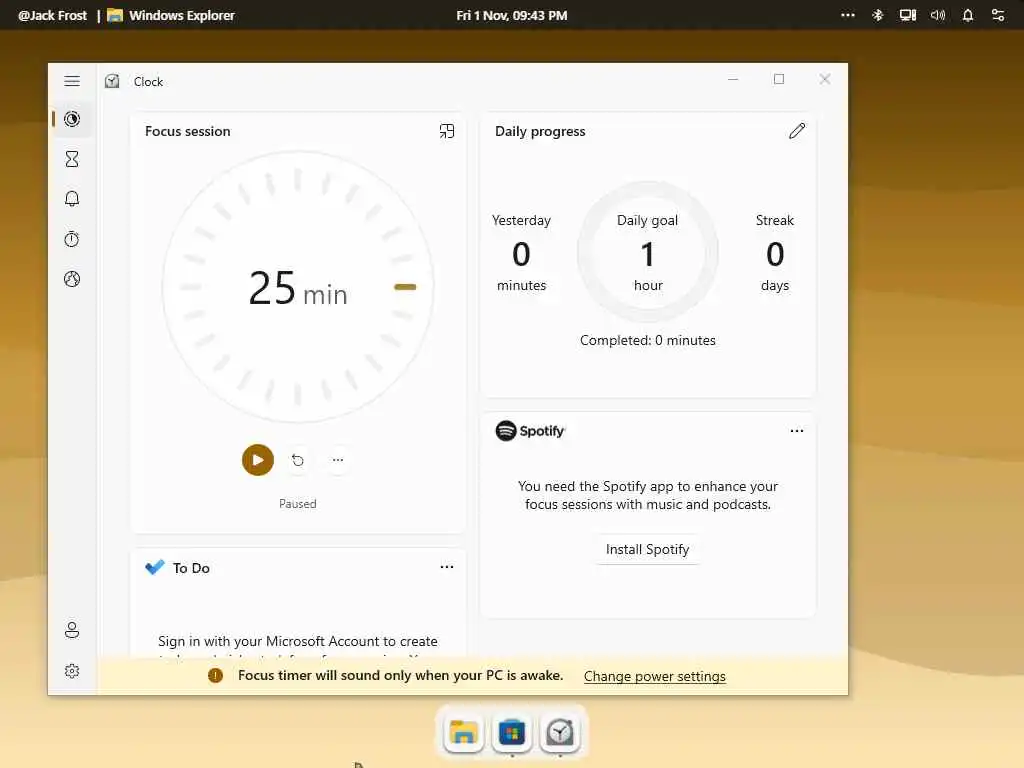
Task: Open the World clock page
Action: pyautogui.click(x=72, y=279)
